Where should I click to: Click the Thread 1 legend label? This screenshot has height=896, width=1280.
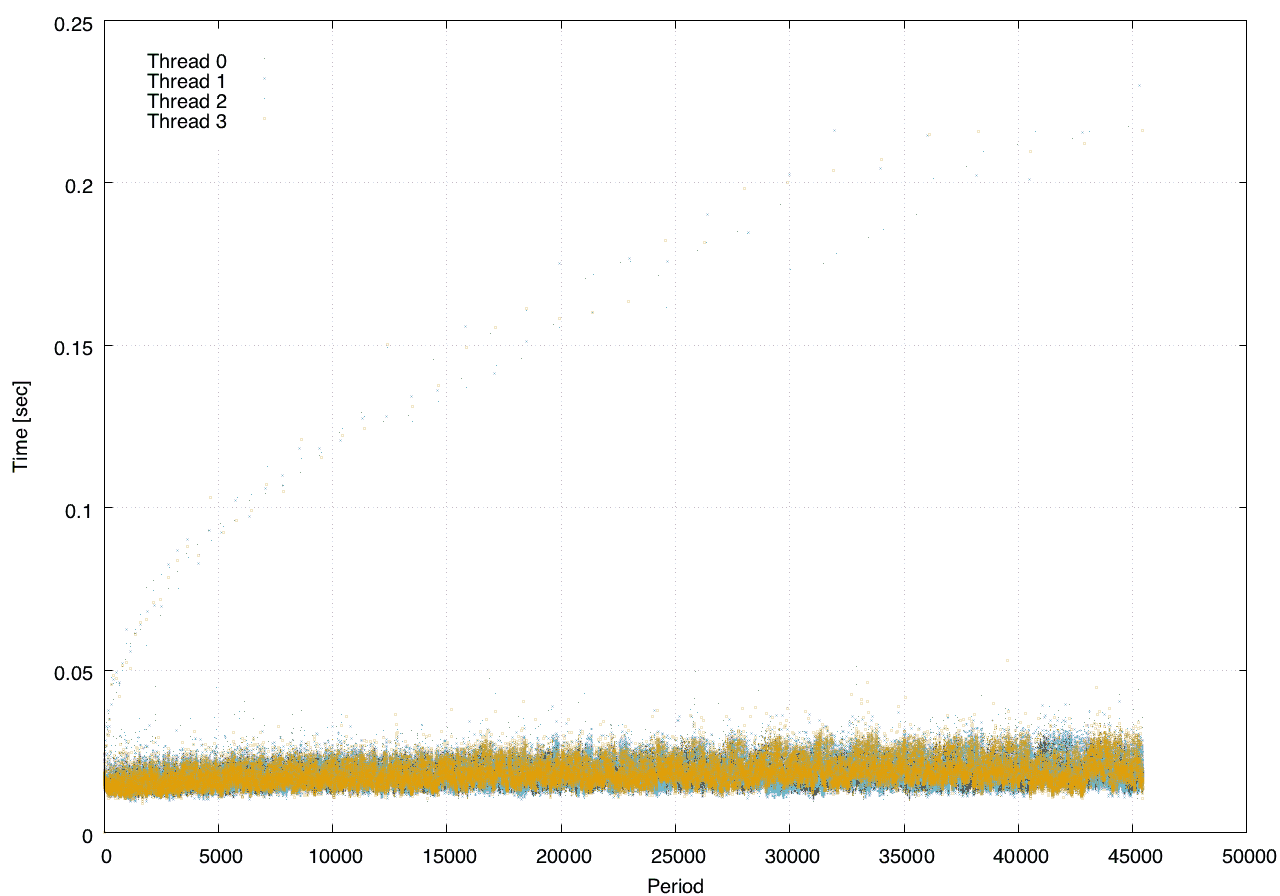[x=187, y=81]
